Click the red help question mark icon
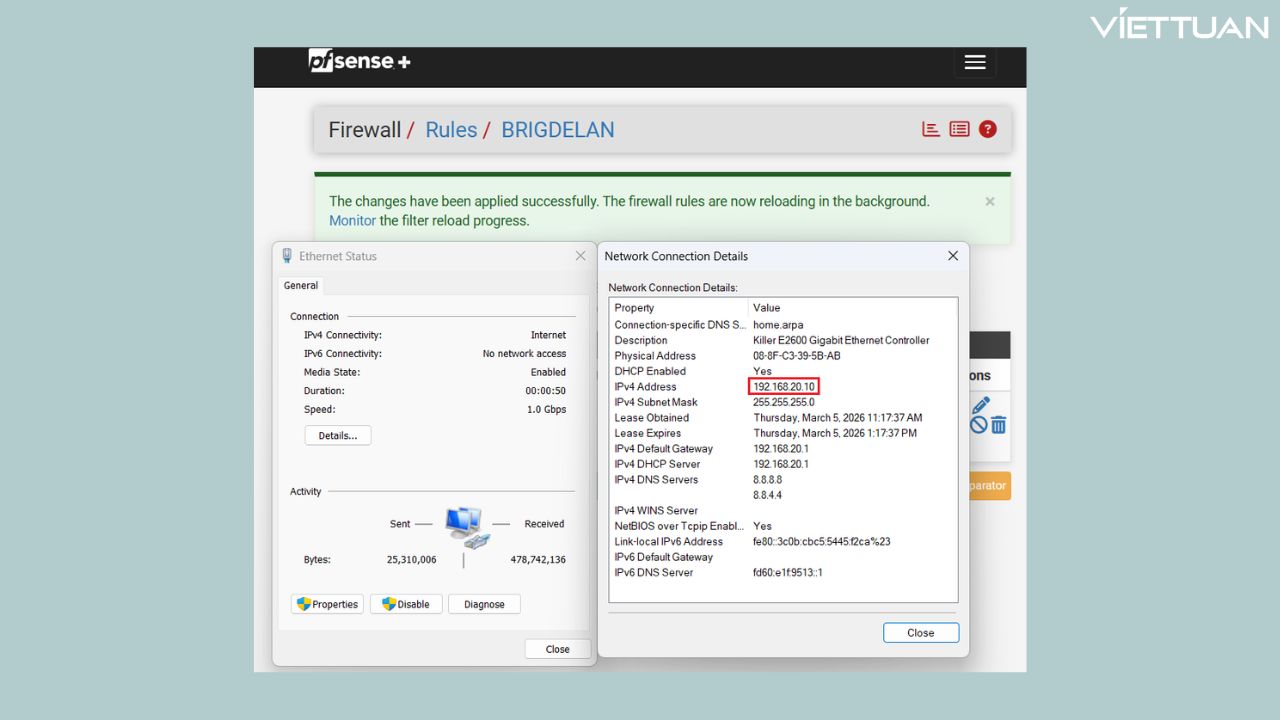The height and width of the screenshot is (720, 1280). (x=988, y=129)
